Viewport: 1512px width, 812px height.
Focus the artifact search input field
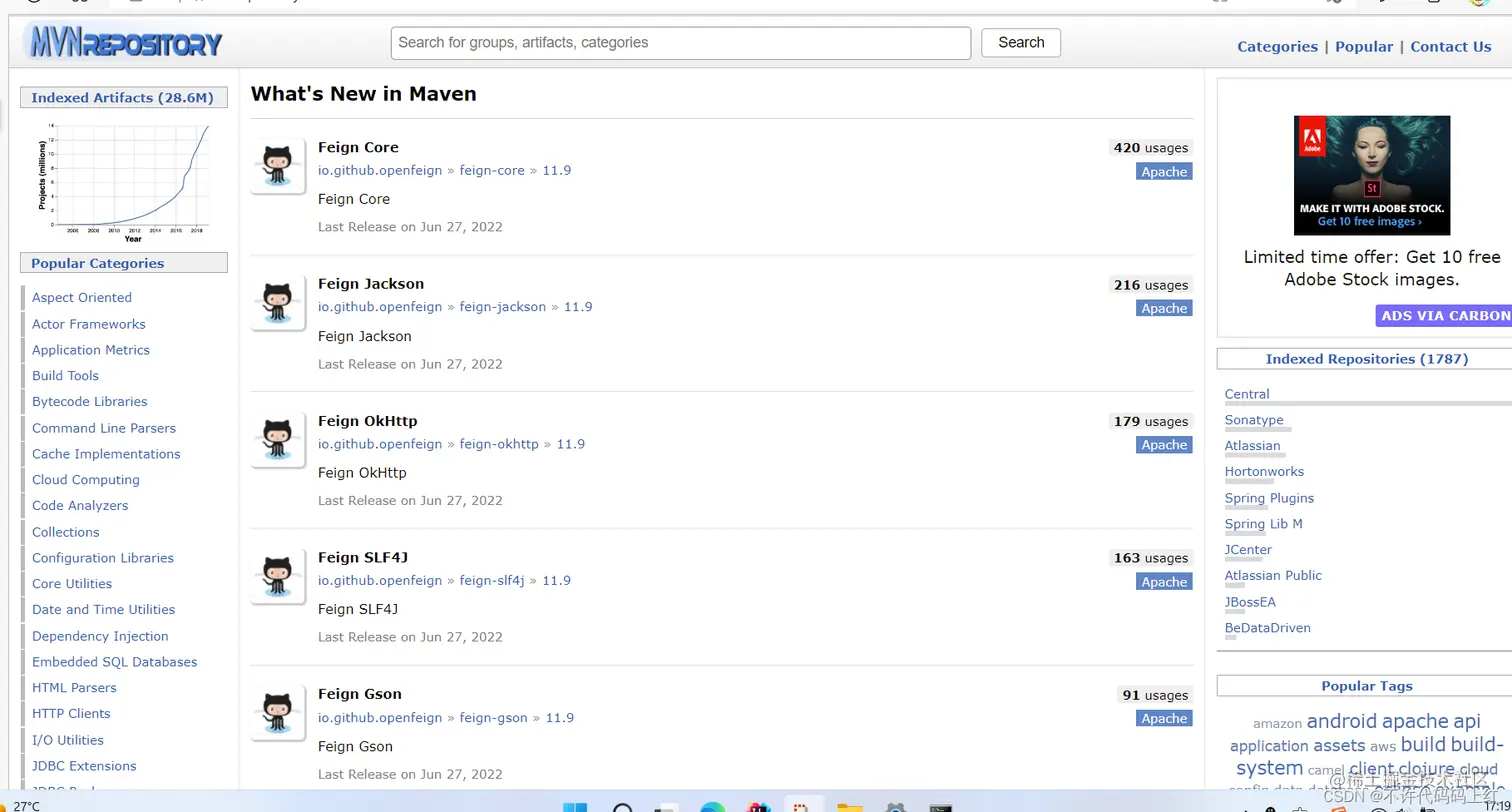click(681, 43)
